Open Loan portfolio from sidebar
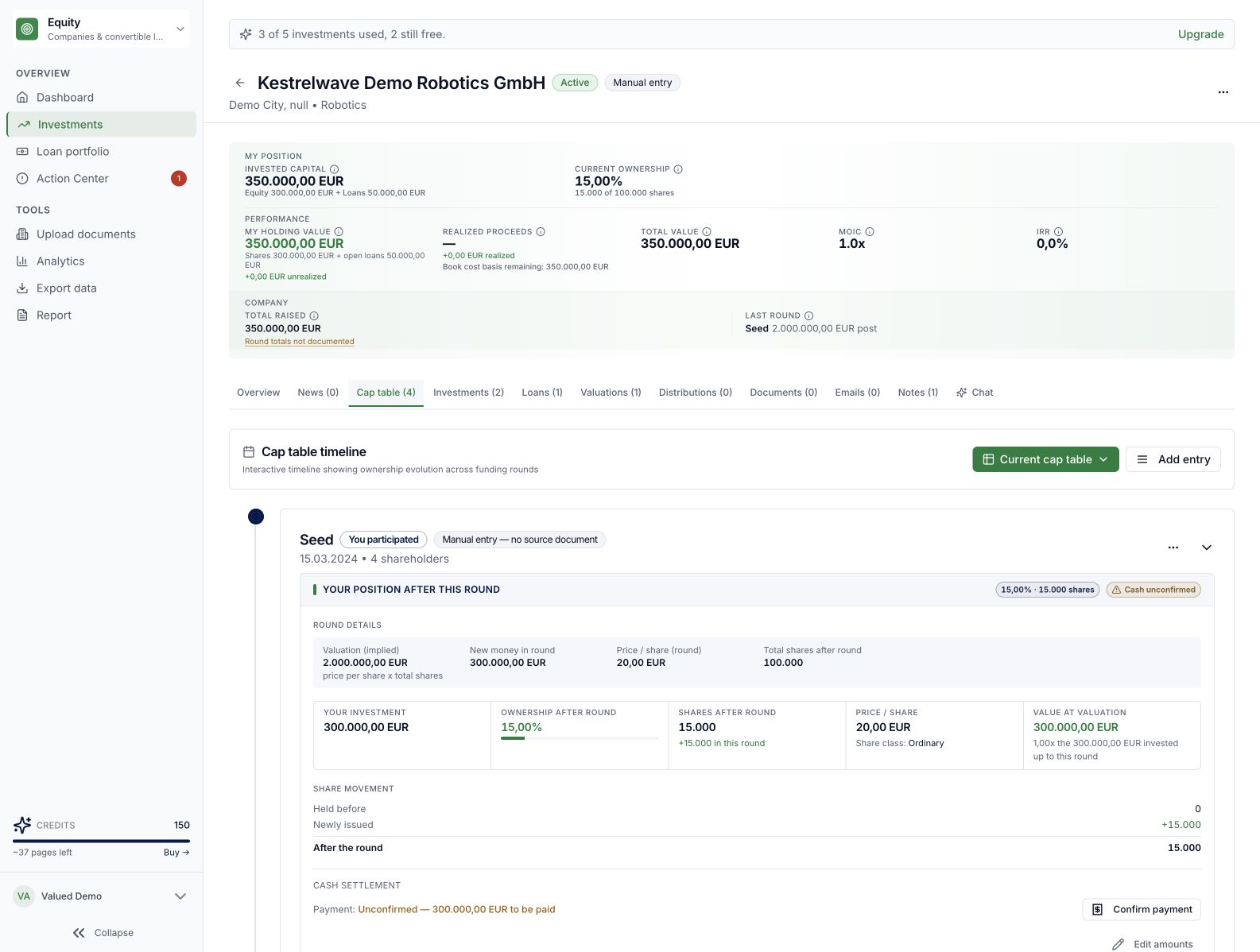 (x=102, y=152)
